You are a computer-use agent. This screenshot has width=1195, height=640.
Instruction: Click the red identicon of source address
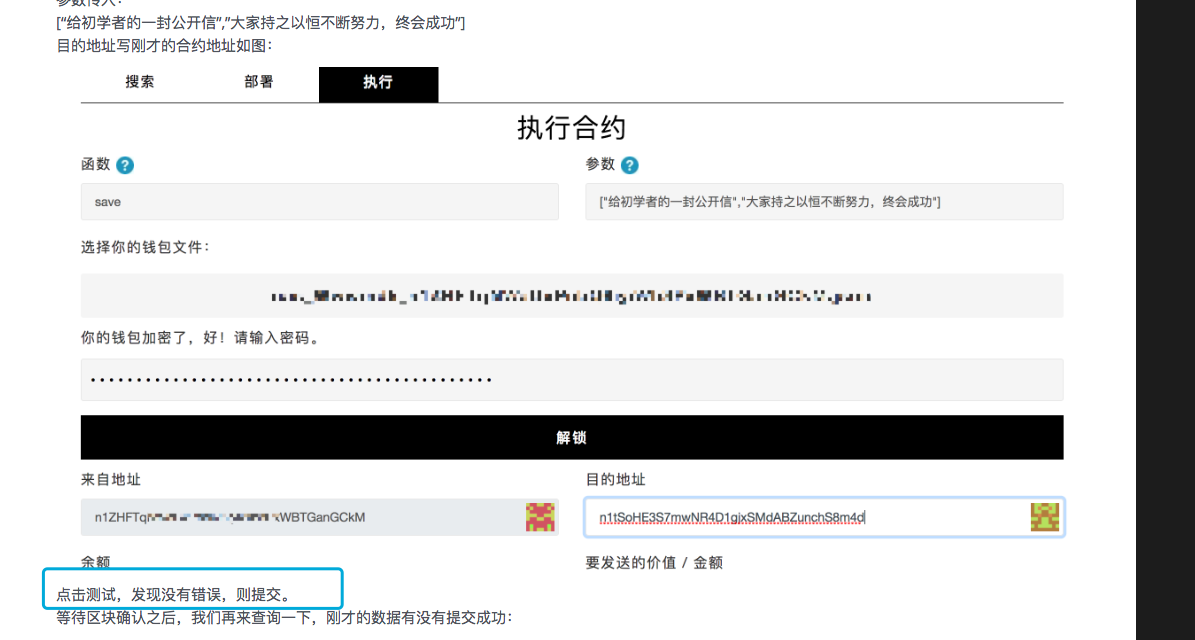pos(540,517)
